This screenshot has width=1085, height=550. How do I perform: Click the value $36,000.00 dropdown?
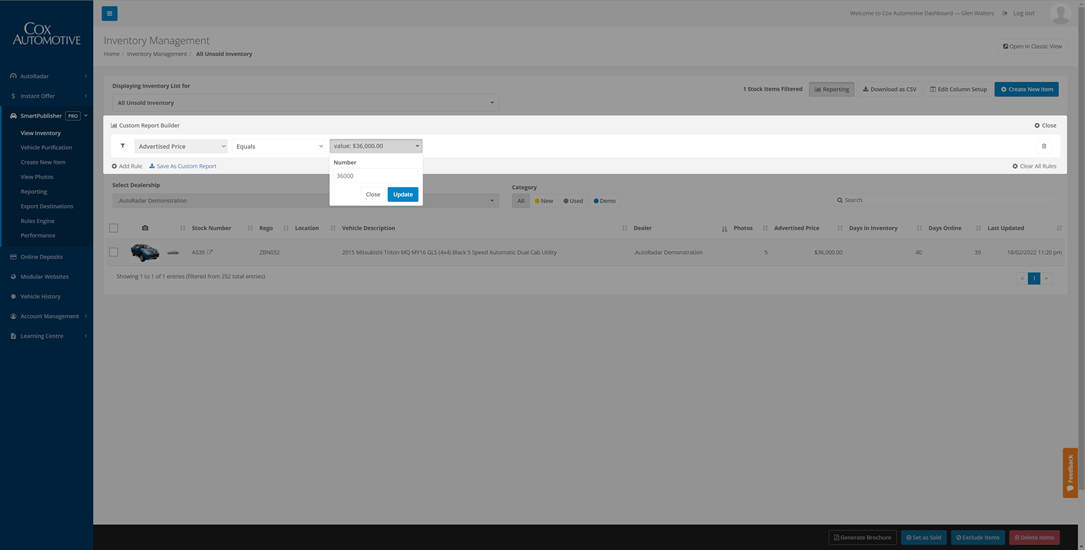pos(376,146)
